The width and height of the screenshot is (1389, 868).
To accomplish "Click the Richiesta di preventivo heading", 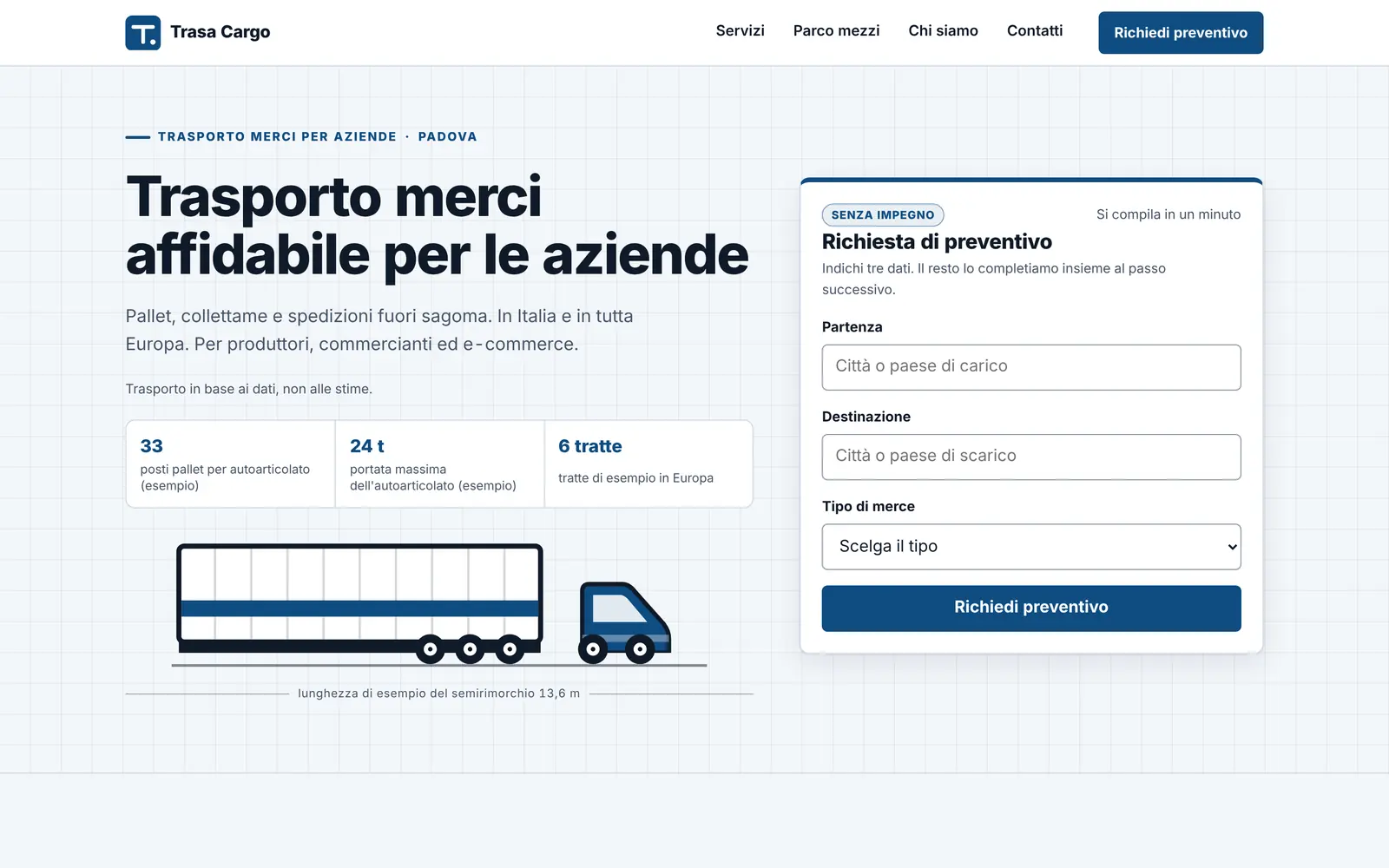I will tap(937, 242).
